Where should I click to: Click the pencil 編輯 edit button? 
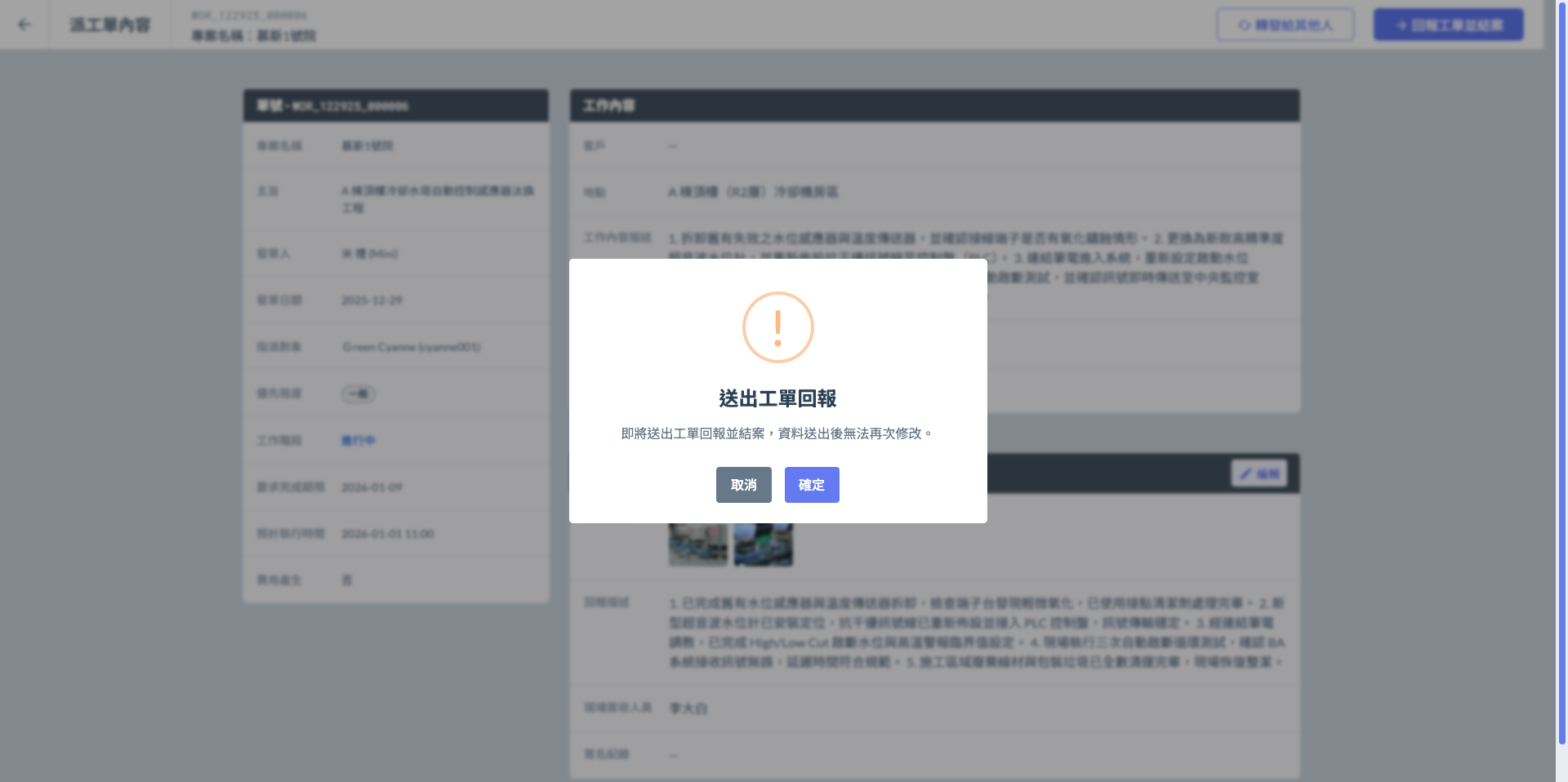tap(1258, 473)
